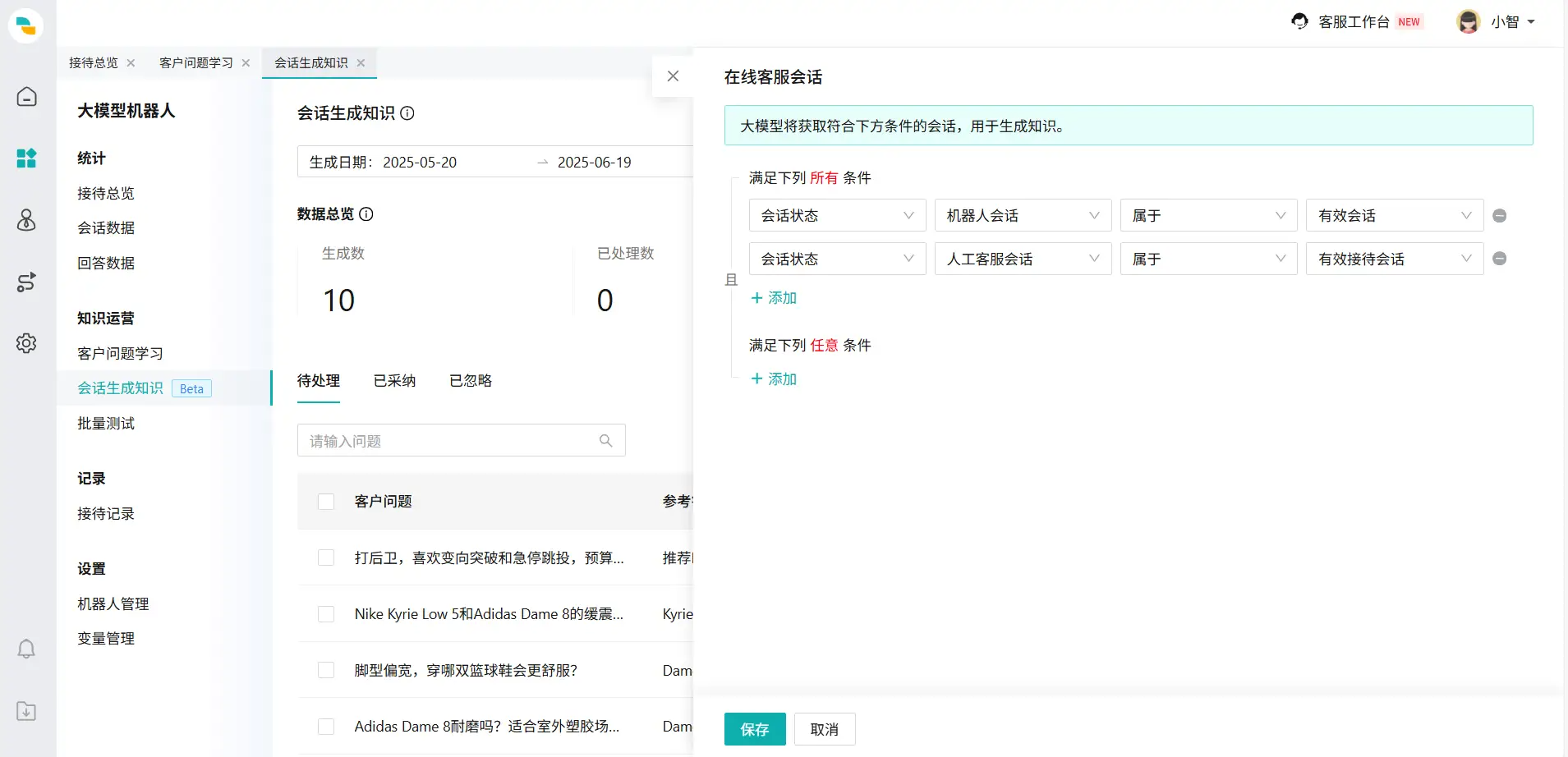The height and width of the screenshot is (757, 1568).
Task: Open the second row 属于 dropdown
Action: pos(1209,259)
